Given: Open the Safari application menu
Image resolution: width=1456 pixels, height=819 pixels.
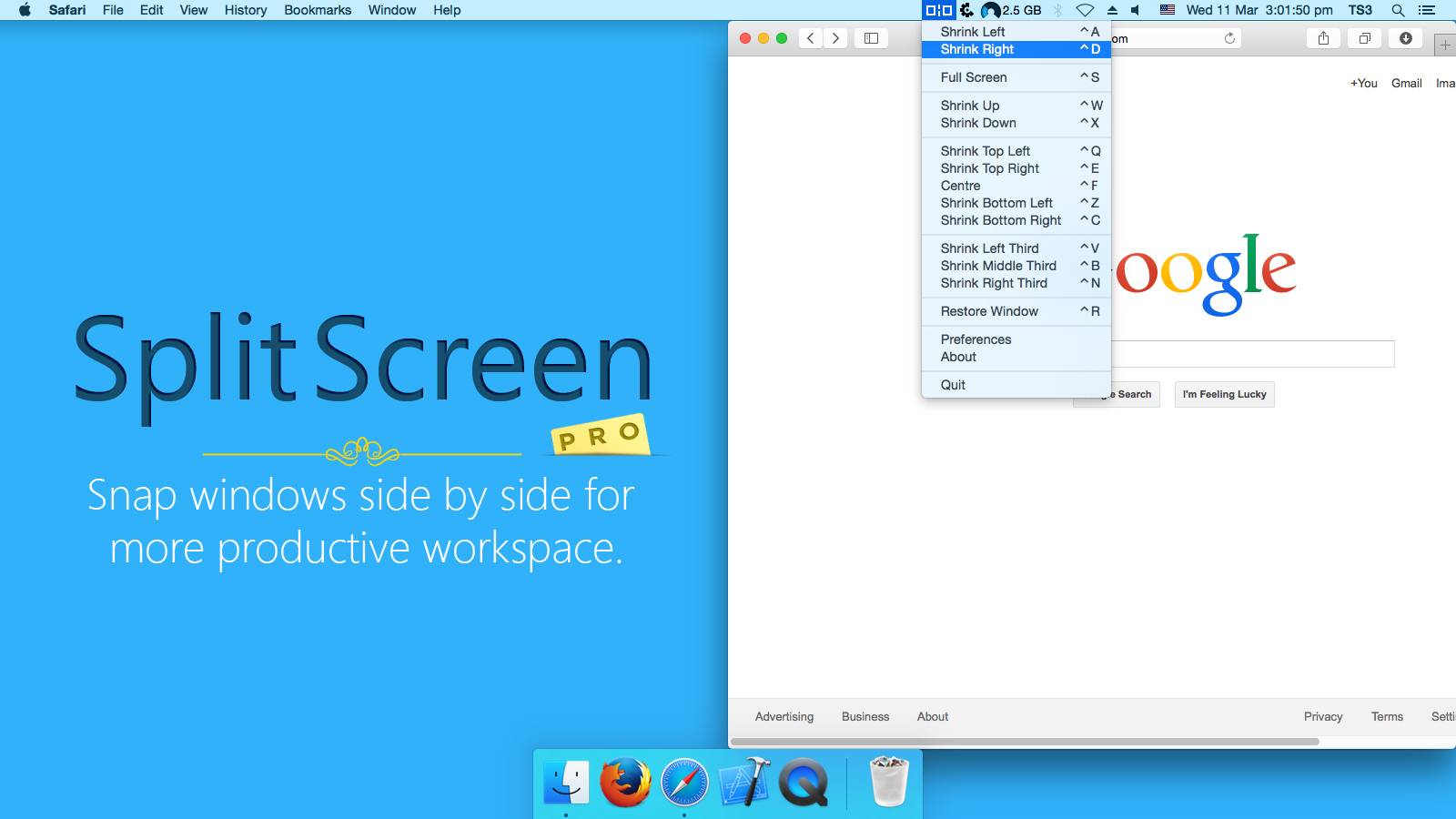Looking at the screenshot, I should [67, 10].
